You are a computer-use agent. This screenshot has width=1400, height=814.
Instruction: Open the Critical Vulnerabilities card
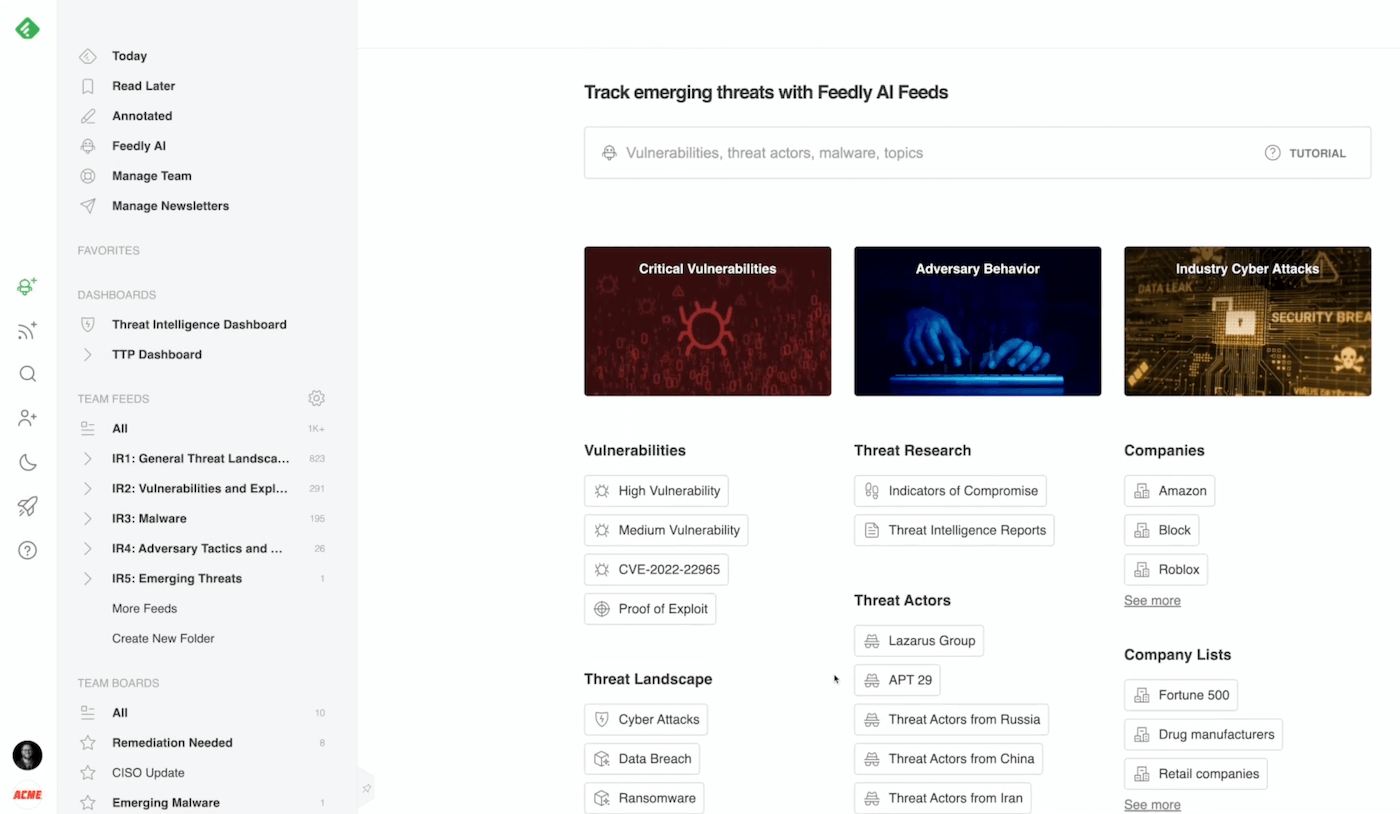(x=707, y=321)
